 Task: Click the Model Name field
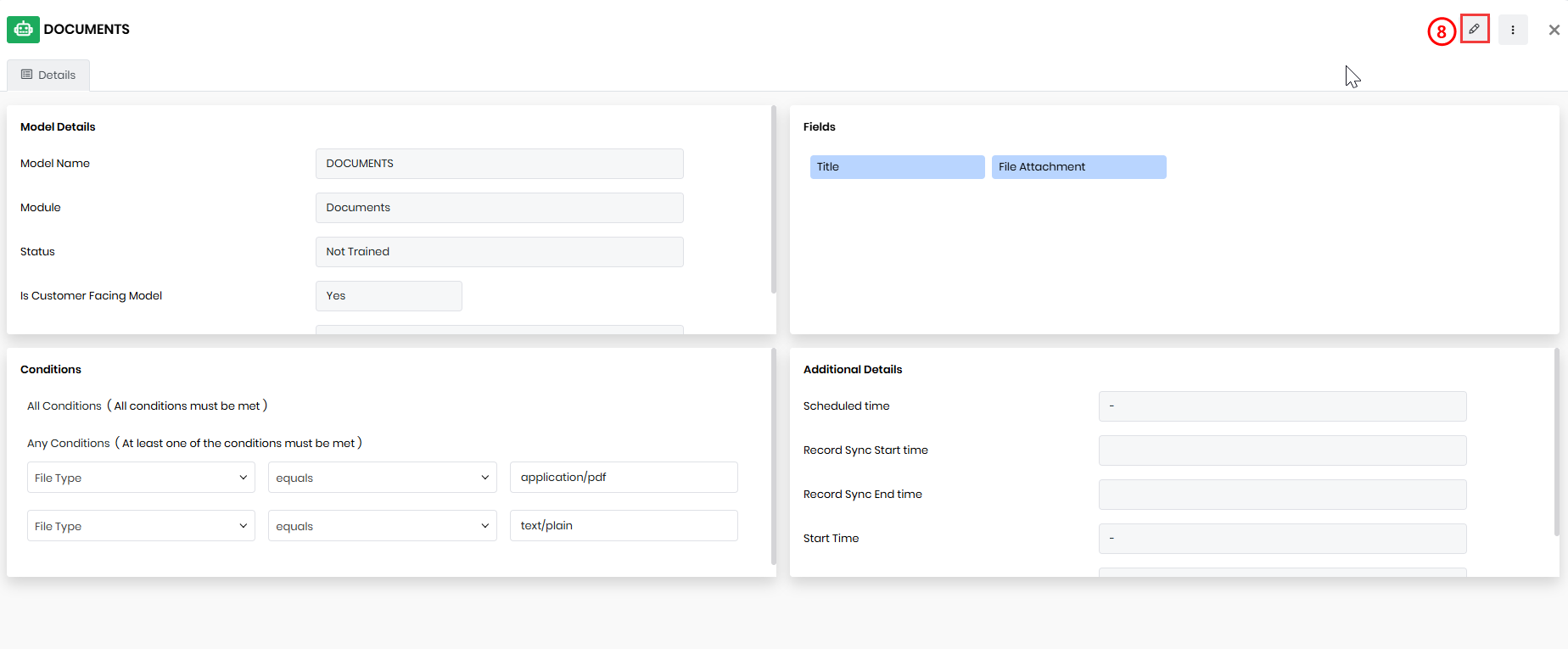point(499,164)
